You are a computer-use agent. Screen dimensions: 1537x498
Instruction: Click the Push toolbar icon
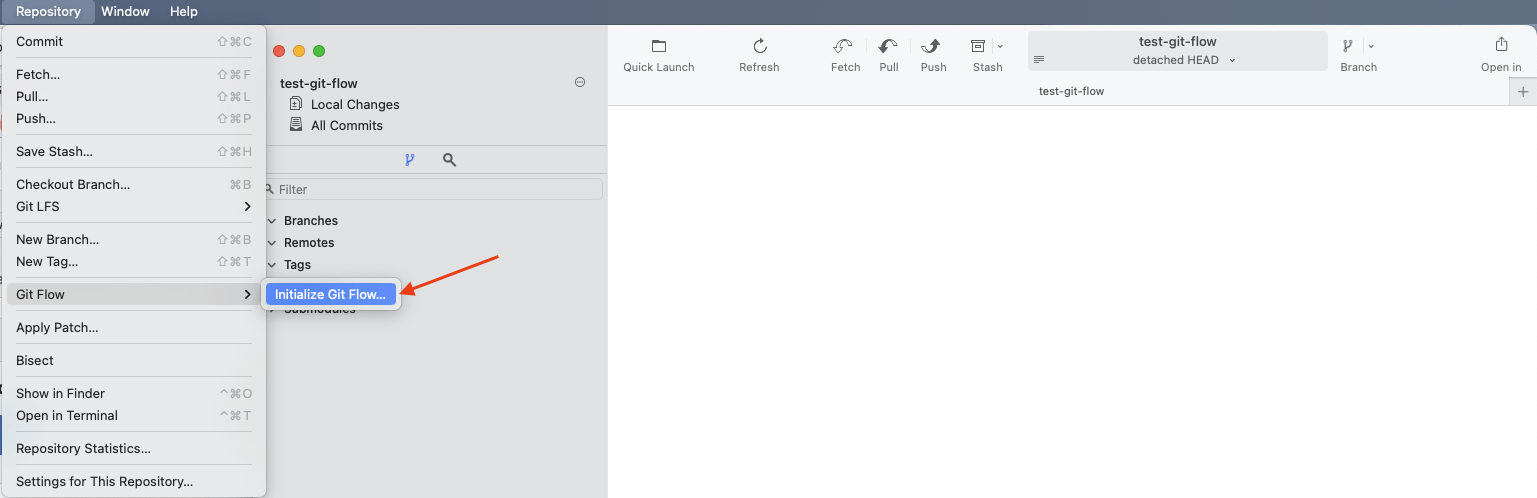(932, 46)
